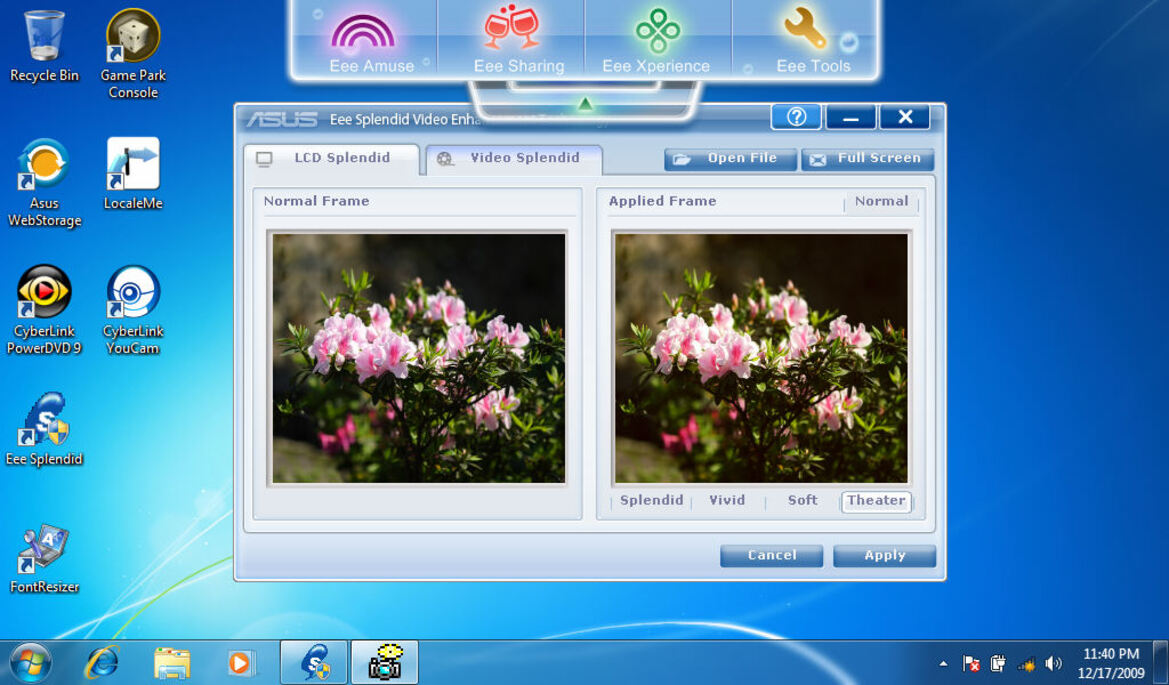Screen dimensions: 1169x685
Task: Select Eee Splendid desktop shortcut
Action: 44,429
